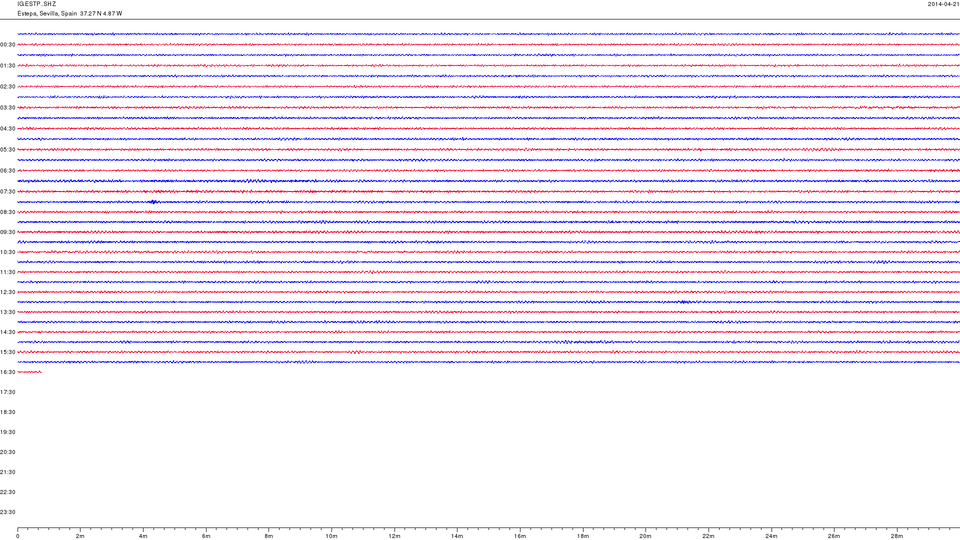Select the 03:30 time label

point(7,108)
